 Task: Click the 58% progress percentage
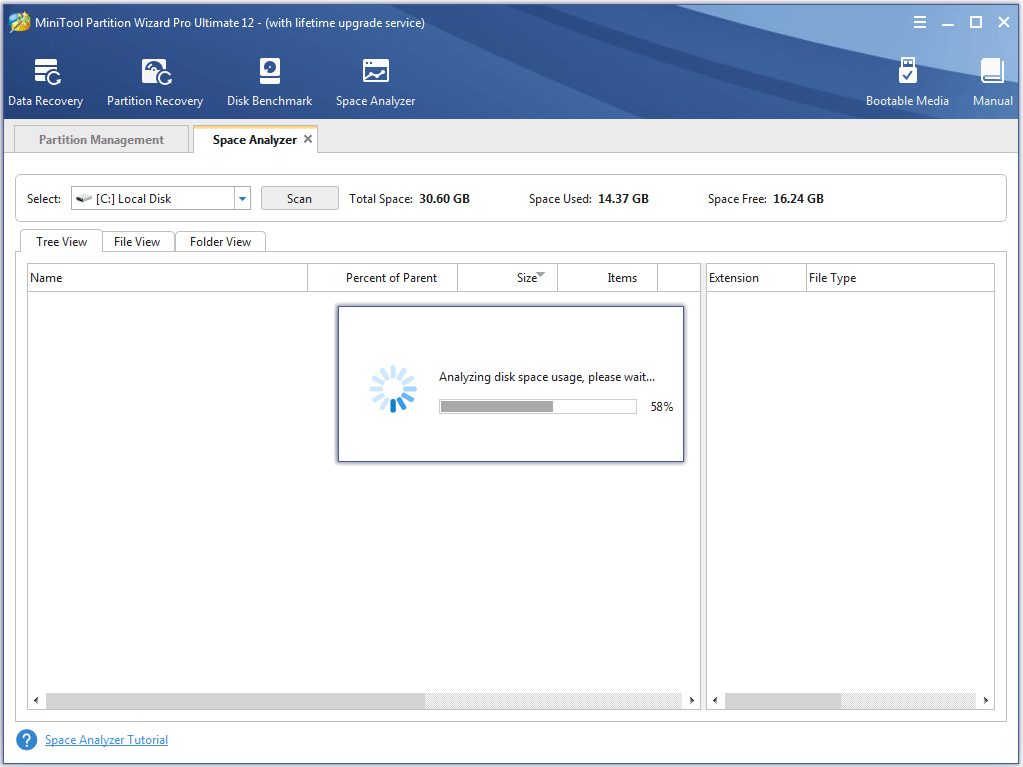(x=662, y=407)
